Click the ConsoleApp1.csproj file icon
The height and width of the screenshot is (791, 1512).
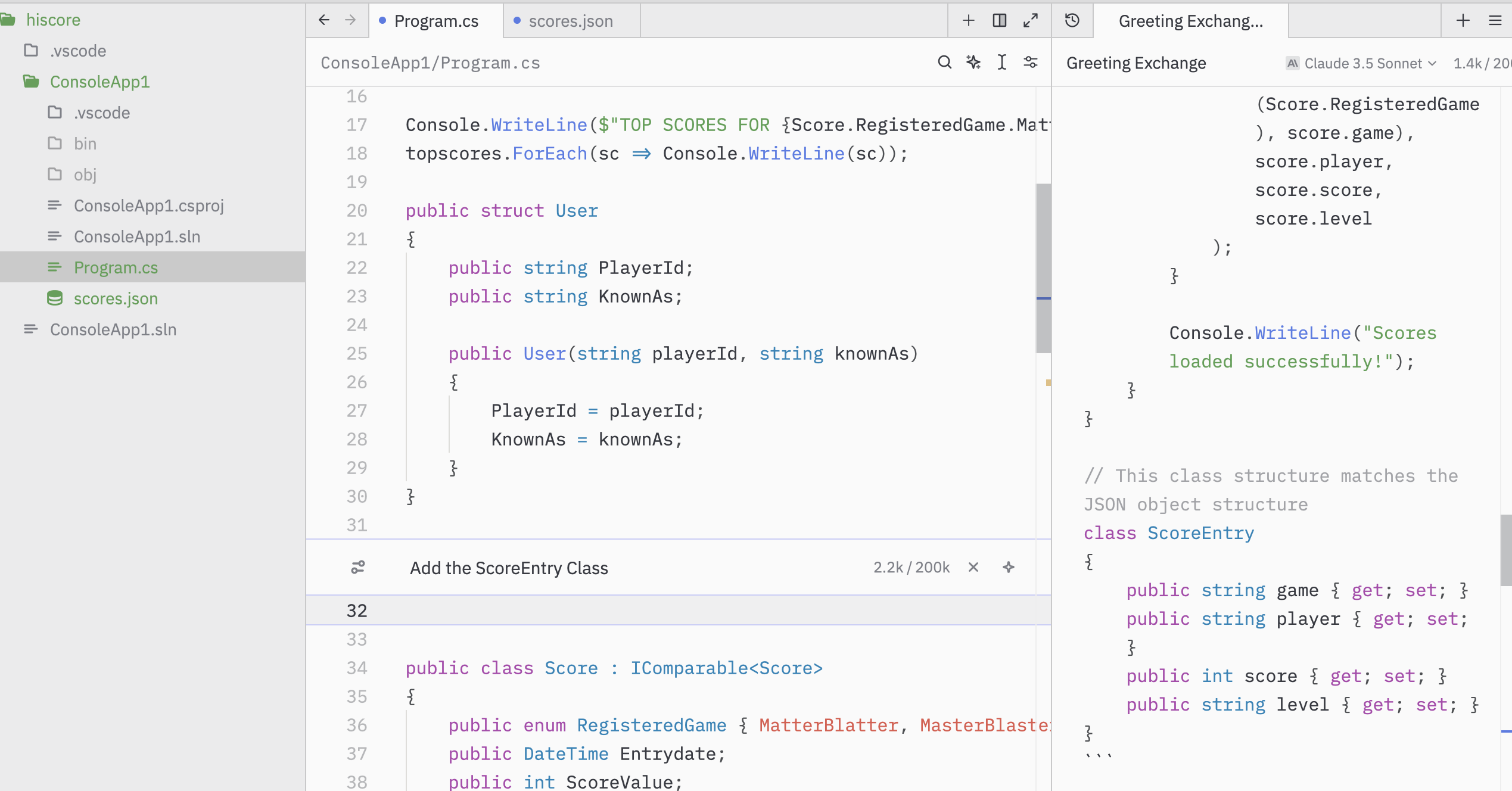[55, 205]
